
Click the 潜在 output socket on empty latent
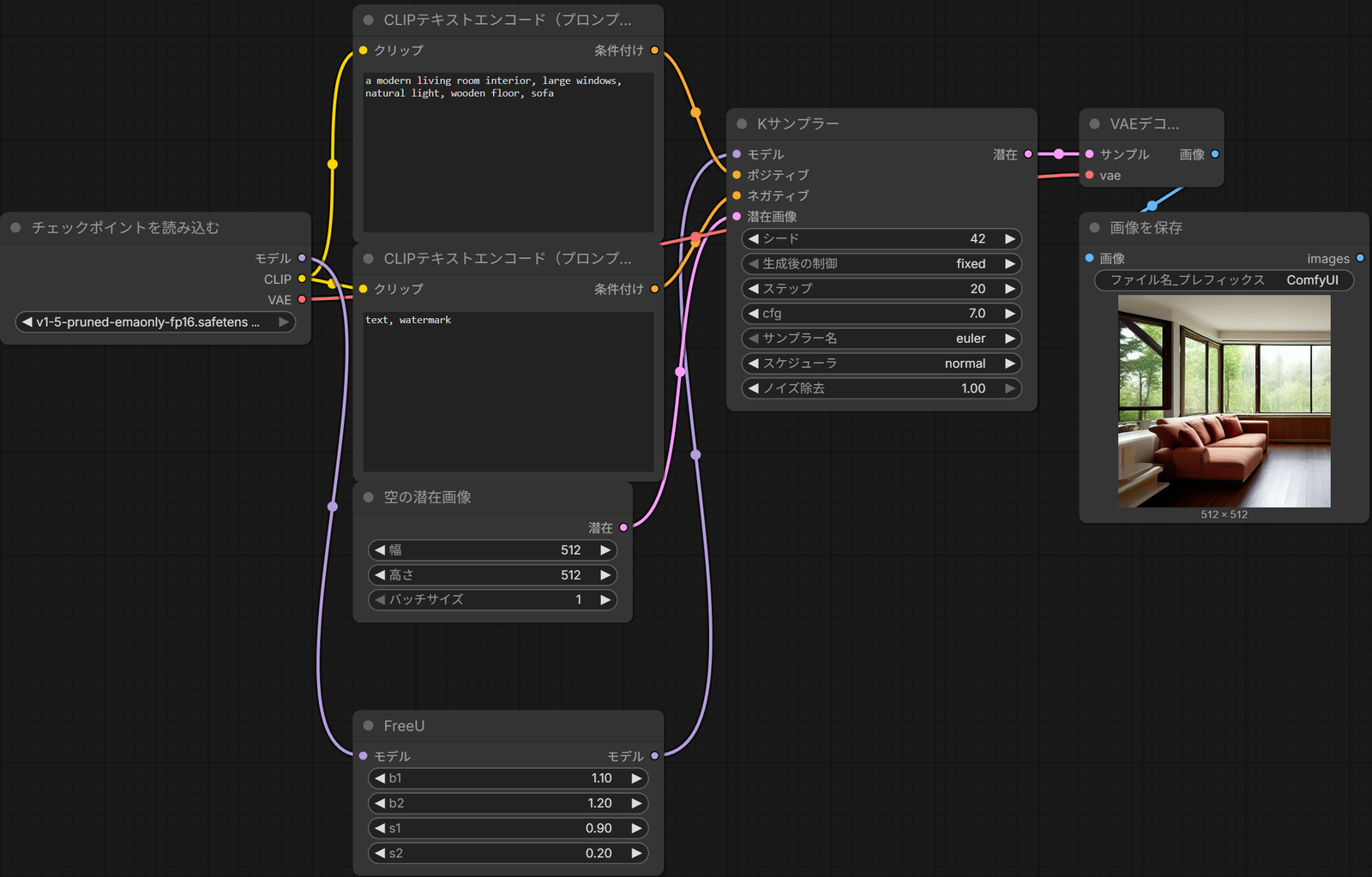(x=623, y=527)
